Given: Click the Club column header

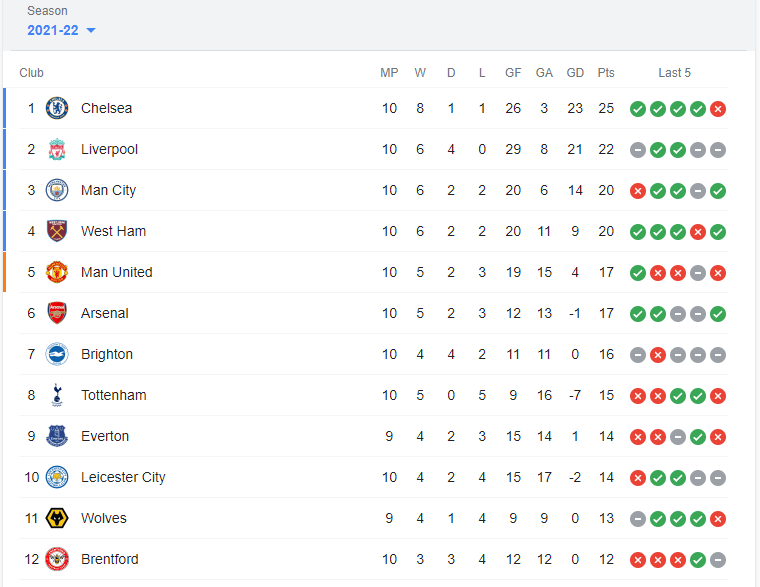Looking at the screenshot, I should point(32,73).
